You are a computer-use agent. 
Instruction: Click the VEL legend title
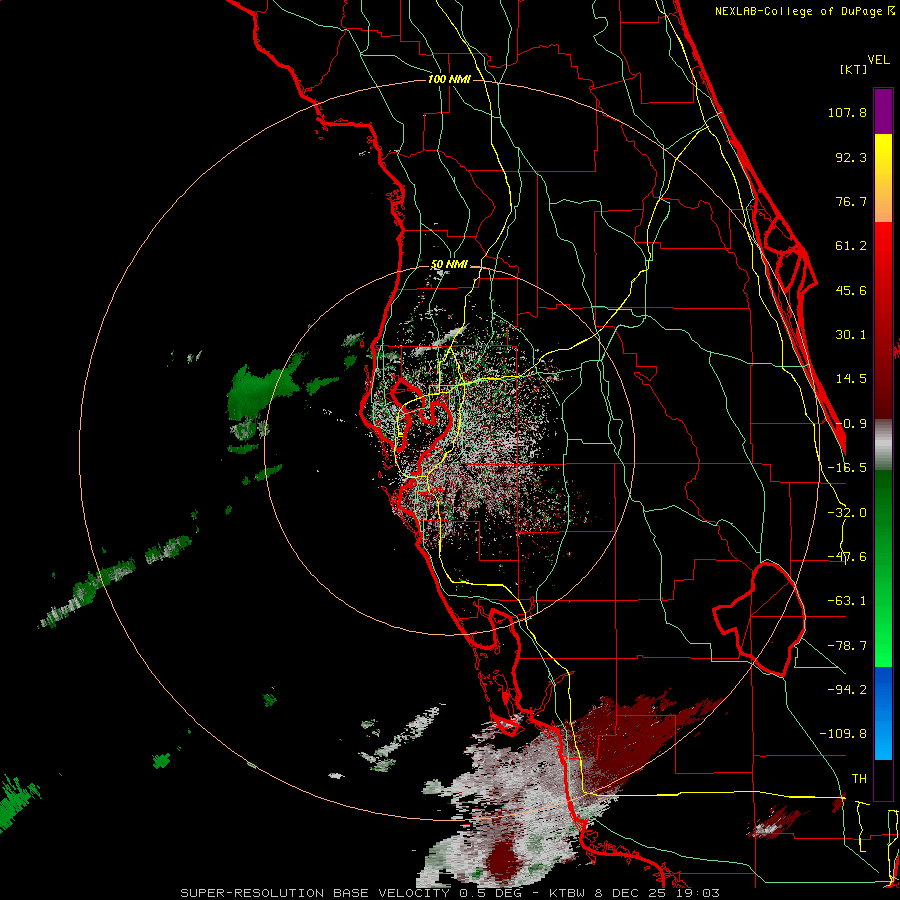(x=878, y=60)
